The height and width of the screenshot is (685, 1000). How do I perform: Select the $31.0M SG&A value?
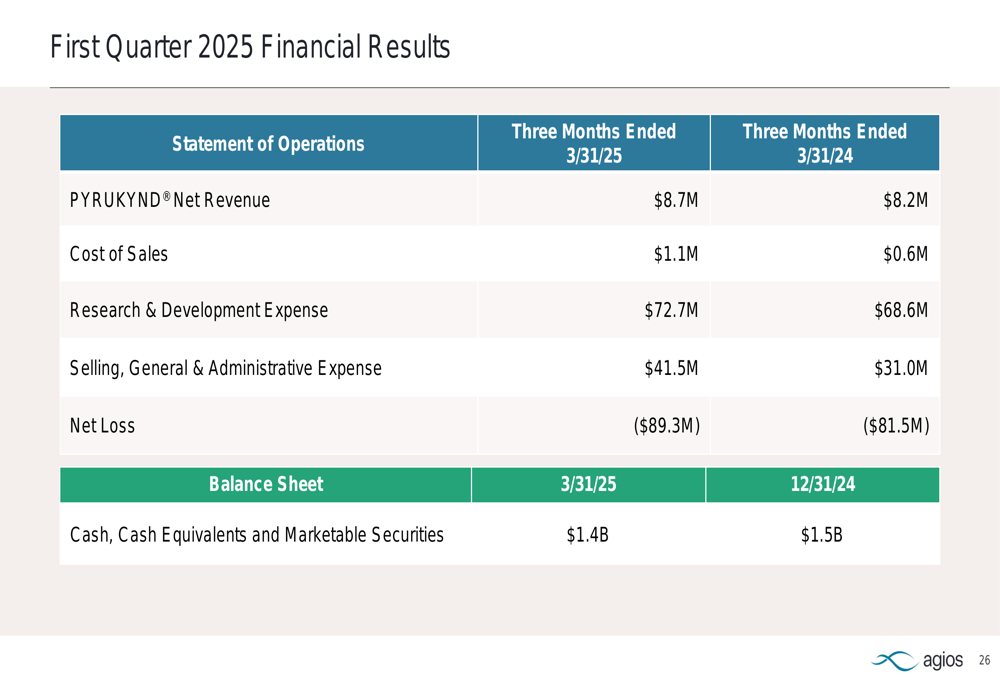tap(901, 368)
